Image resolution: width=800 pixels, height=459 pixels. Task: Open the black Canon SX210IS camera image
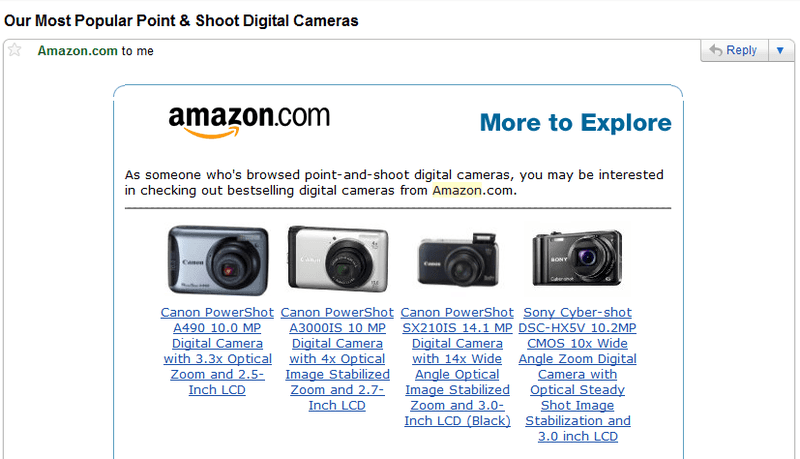(458, 260)
